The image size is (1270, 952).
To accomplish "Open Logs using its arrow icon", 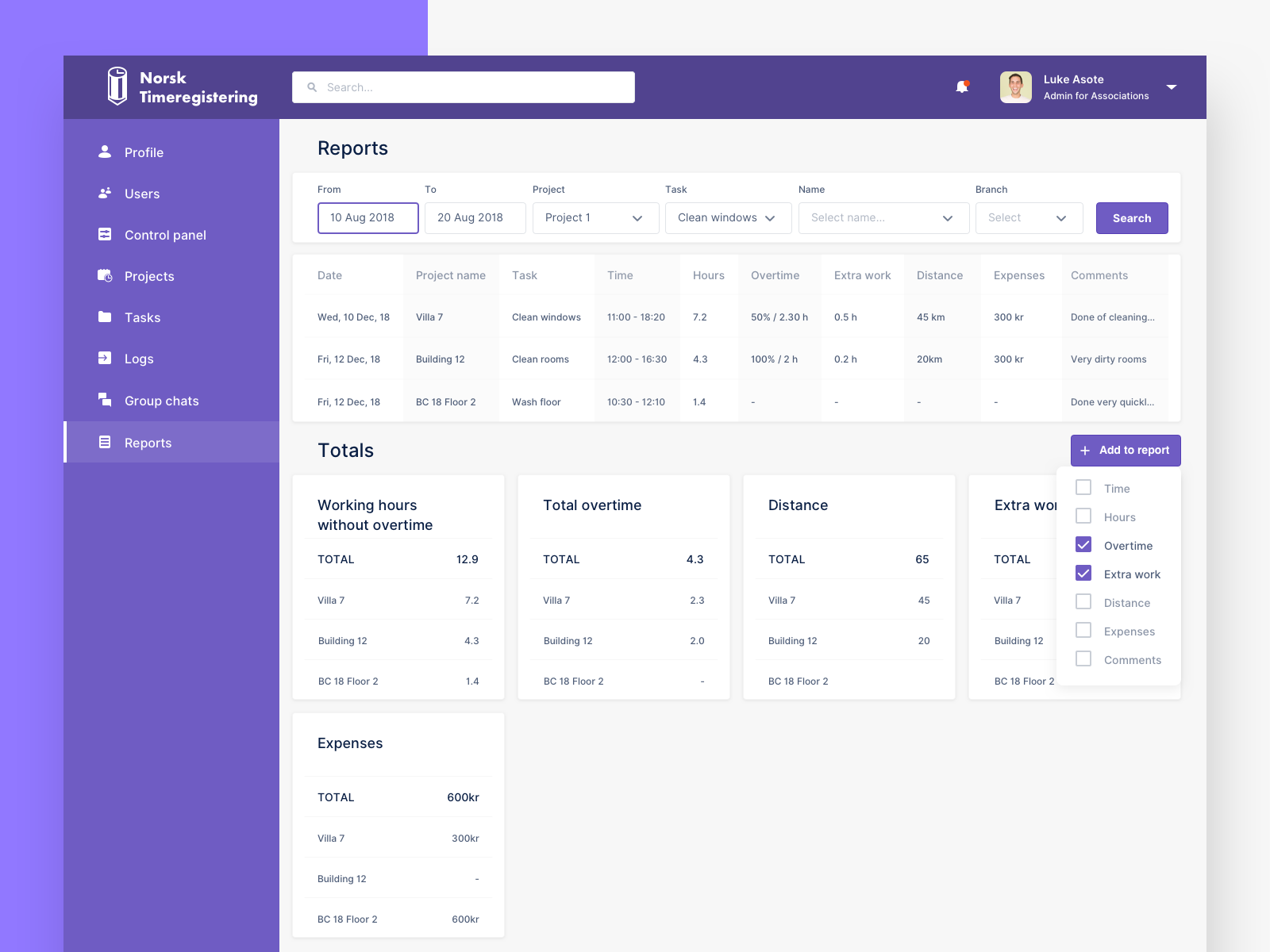I will pos(106,358).
